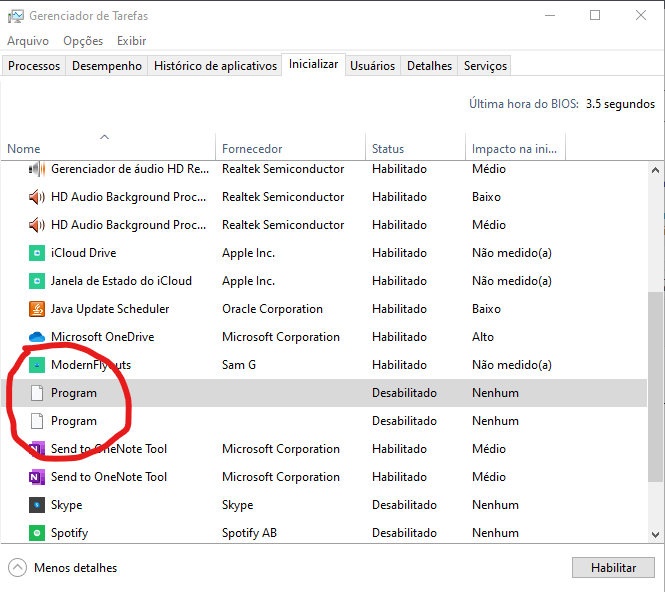Go to the Serviços tab
The width and height of the screenshot is (665, 592).
[485, 66]
